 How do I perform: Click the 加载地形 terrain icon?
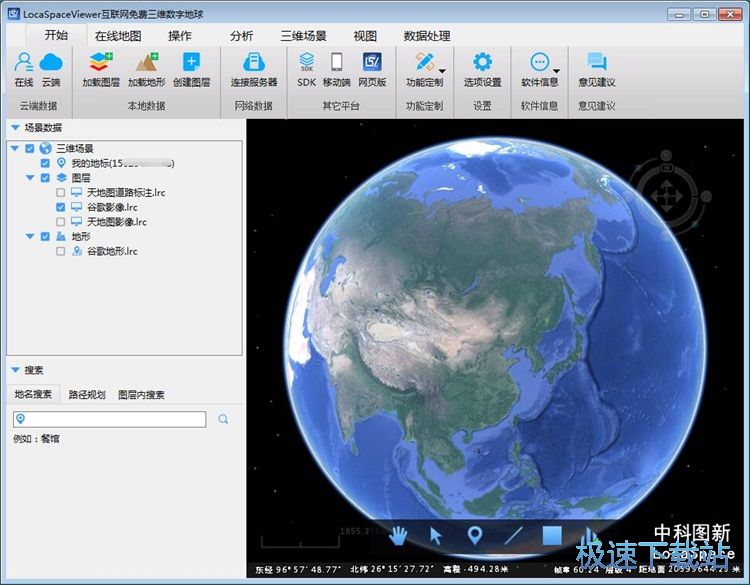pos(146,62)
